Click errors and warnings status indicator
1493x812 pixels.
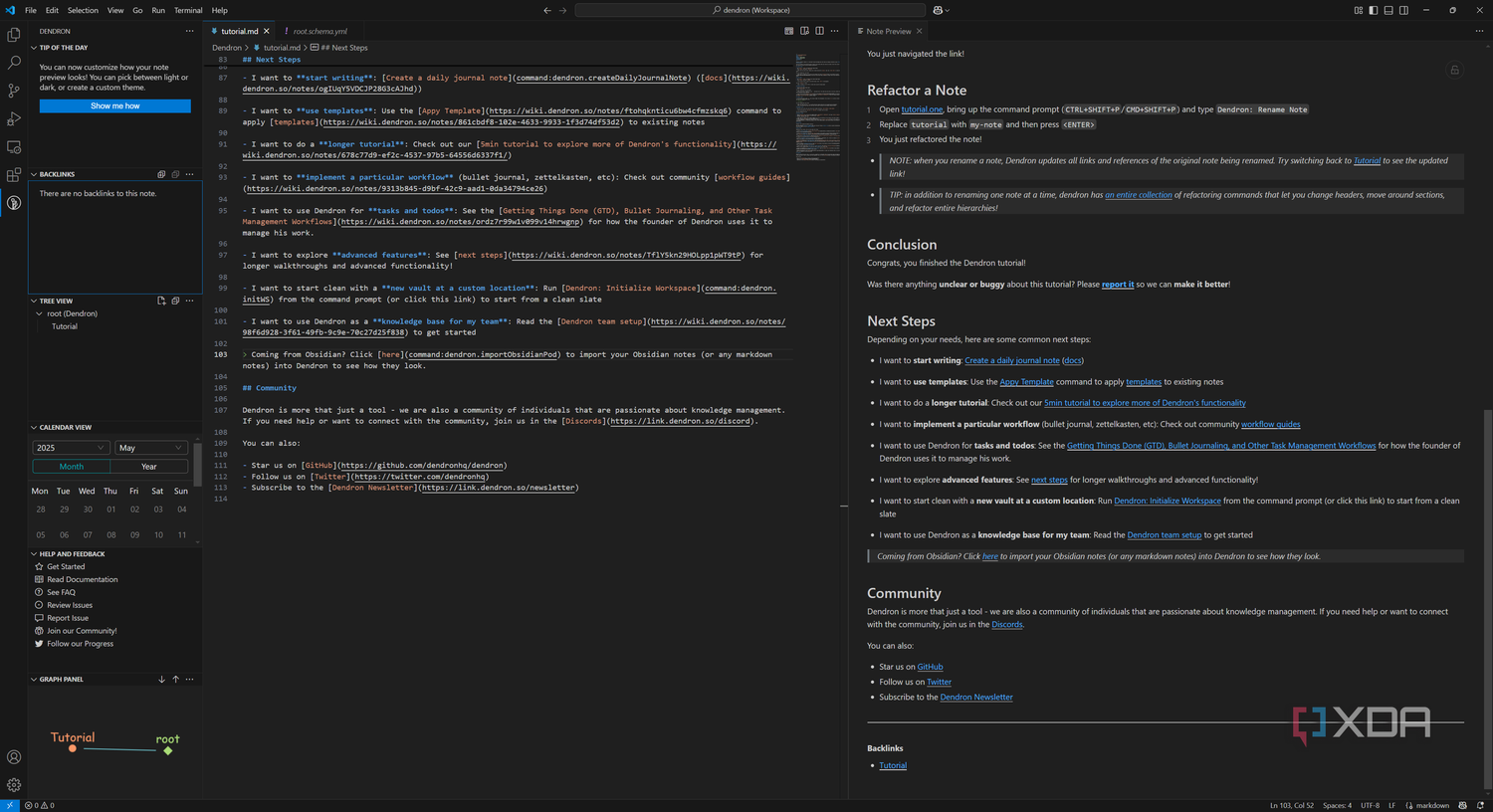[x=40, y=805]
